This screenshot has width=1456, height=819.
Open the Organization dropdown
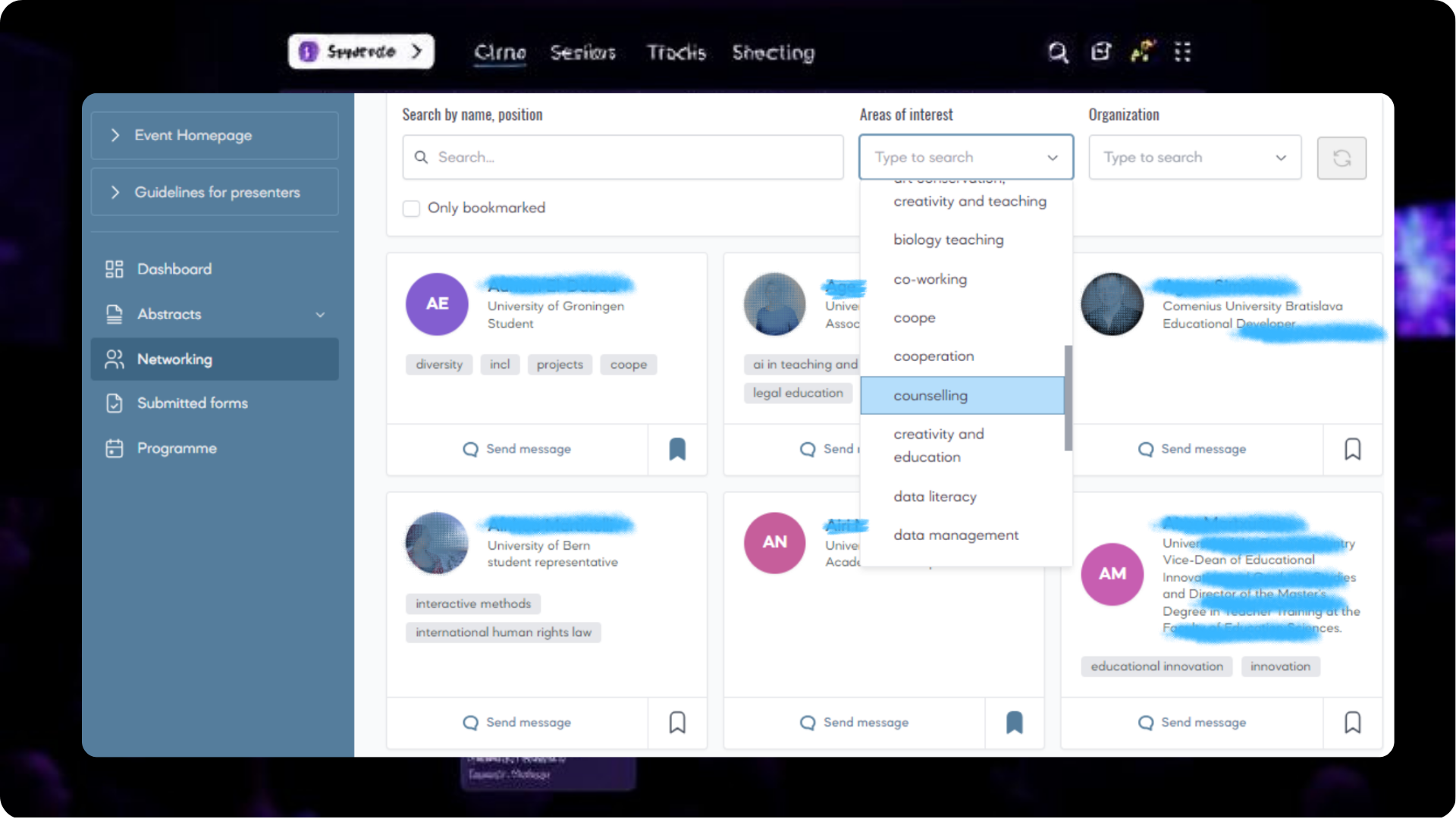(1194, 158)
